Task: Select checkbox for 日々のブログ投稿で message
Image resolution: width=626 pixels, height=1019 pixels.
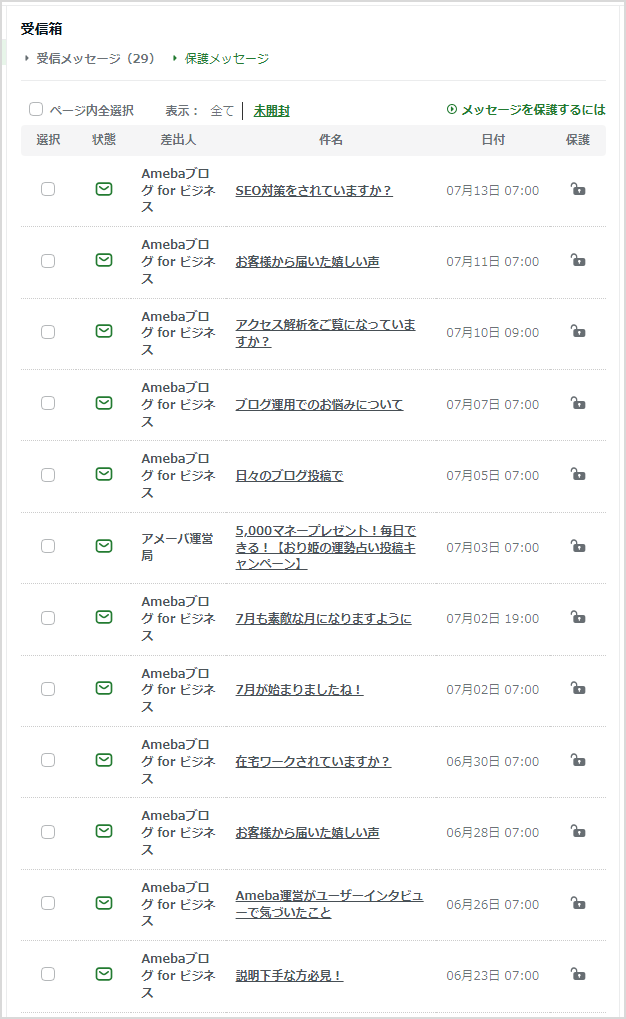Action: [x=48, y=475]
